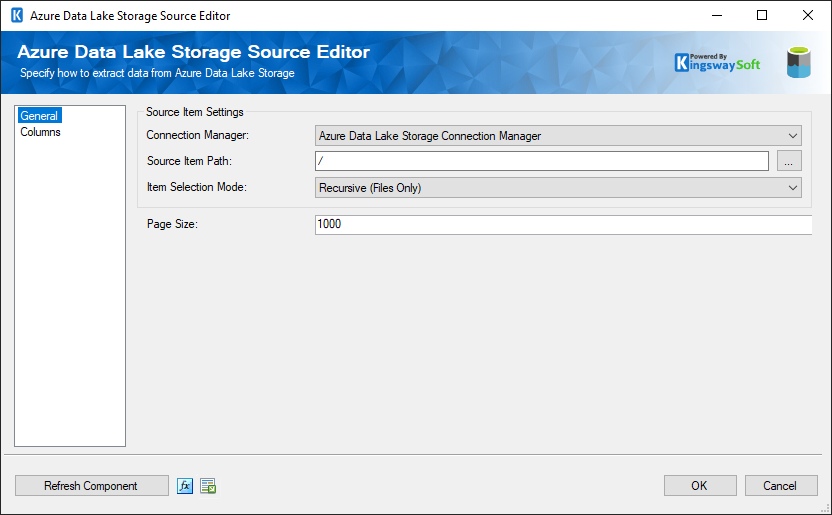
Task: Open the Connection Manager dropdown
Action: coord(558,136)
